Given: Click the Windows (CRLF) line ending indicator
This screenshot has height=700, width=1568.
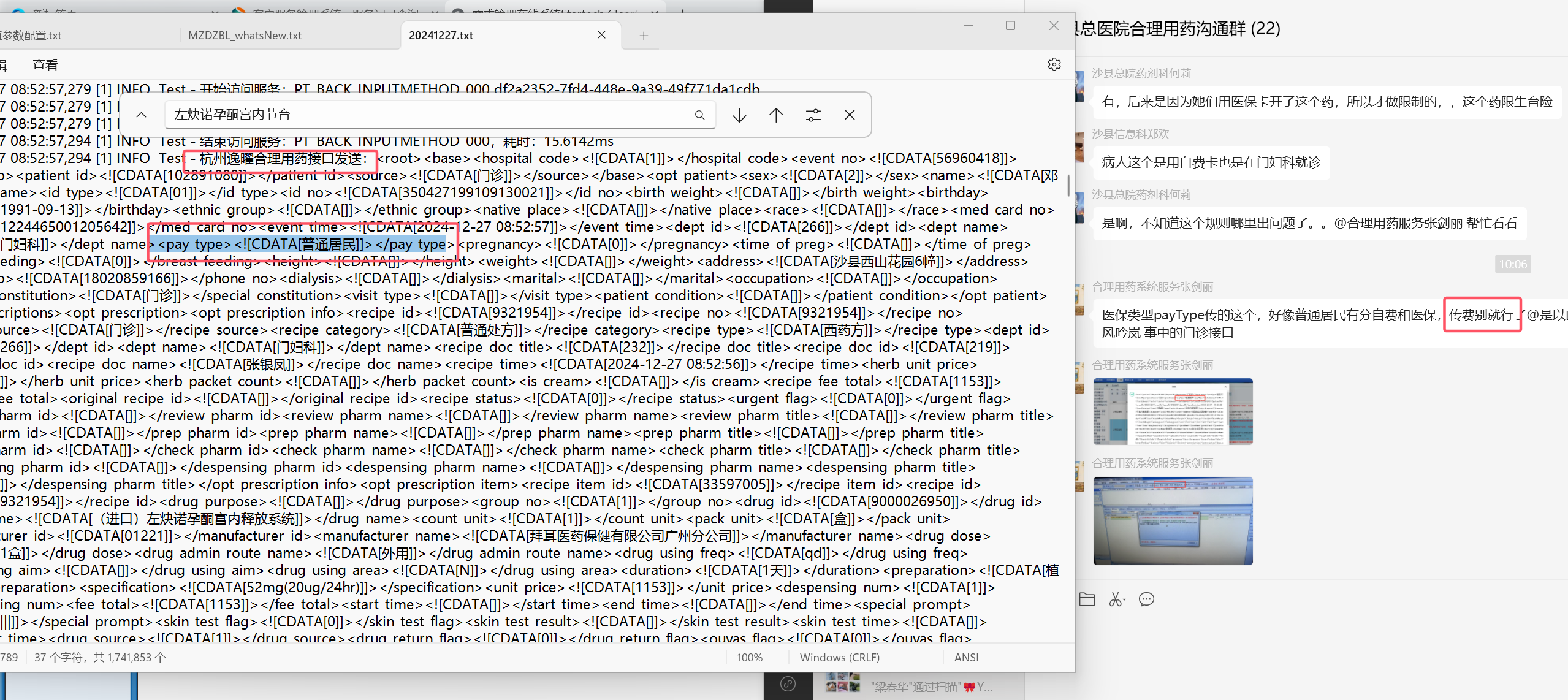Looking at the screenshot, I should (x=839, y=657).
